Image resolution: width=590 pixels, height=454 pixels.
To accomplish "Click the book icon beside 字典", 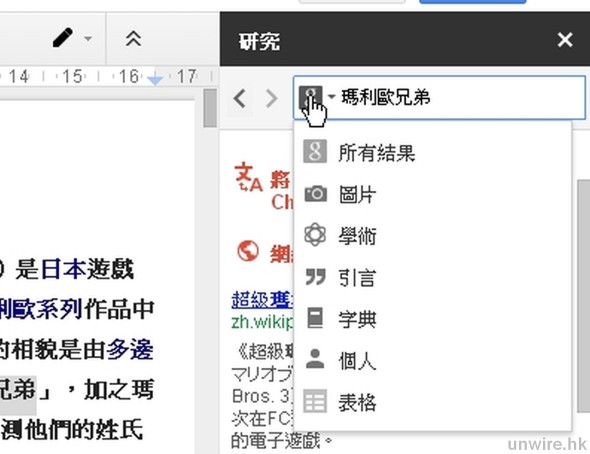I will [315, 318].
